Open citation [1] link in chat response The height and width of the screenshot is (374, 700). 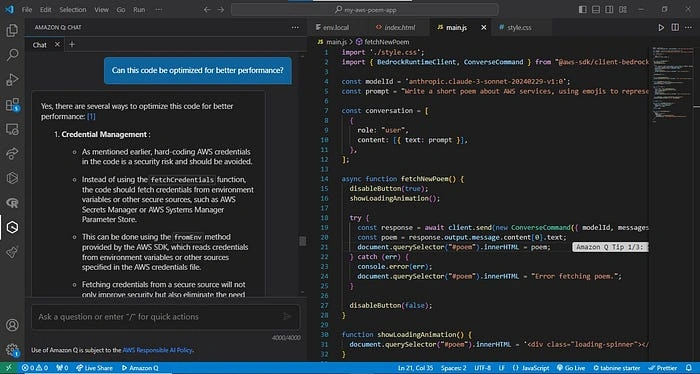91,116
